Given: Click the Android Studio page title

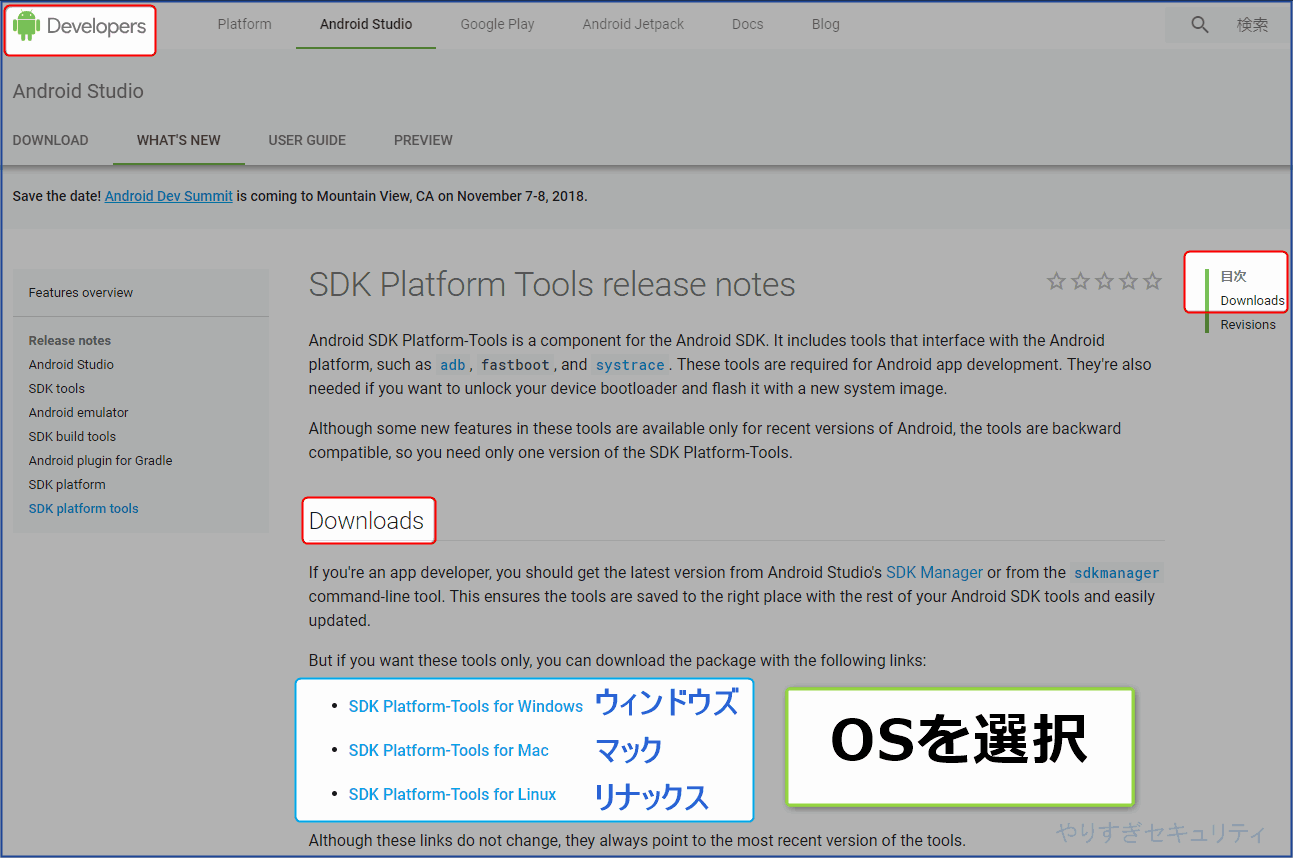Looking at the screenshot, I should pos(78,91).
